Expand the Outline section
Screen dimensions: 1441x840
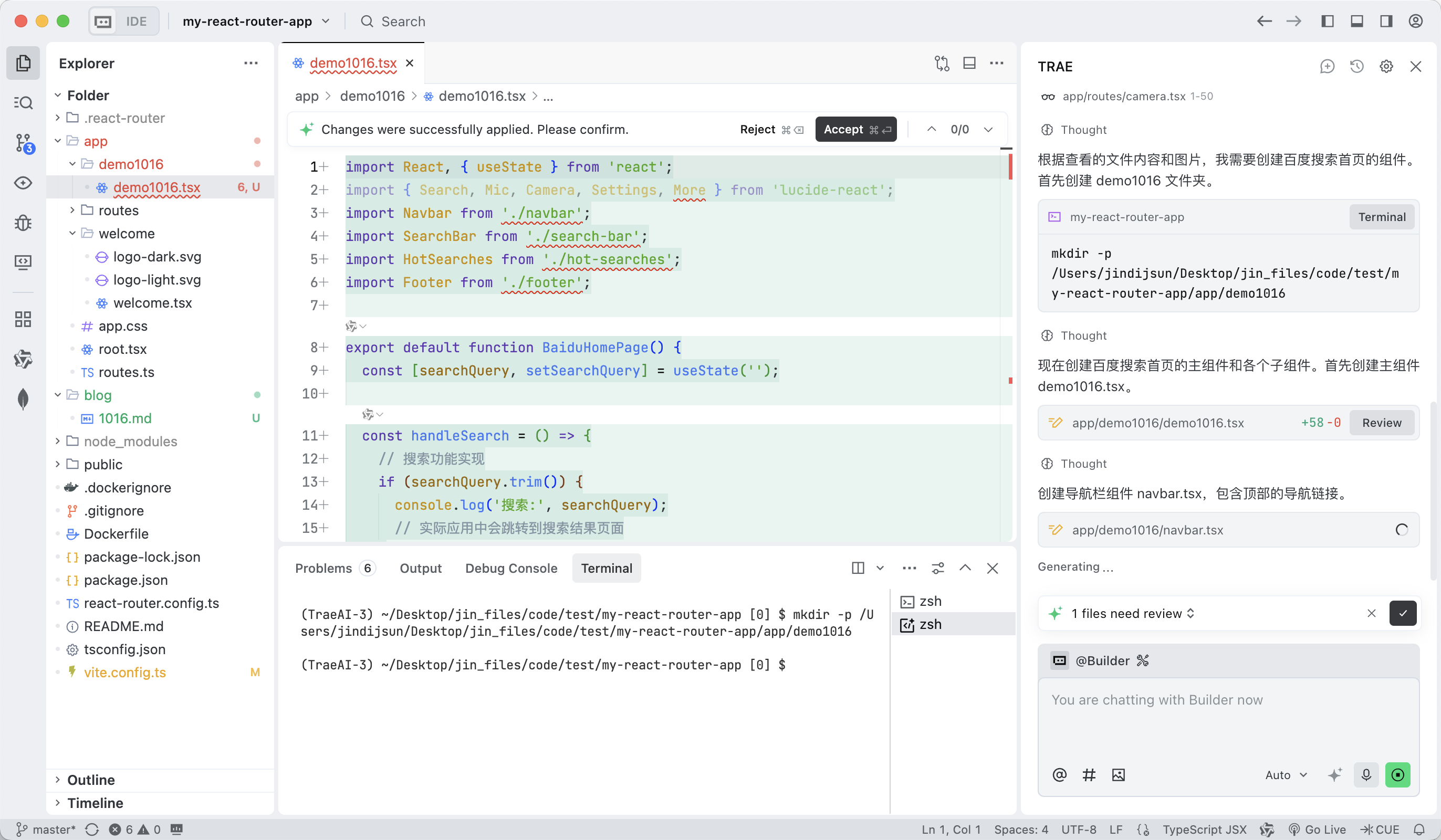(x=91, y=780)
